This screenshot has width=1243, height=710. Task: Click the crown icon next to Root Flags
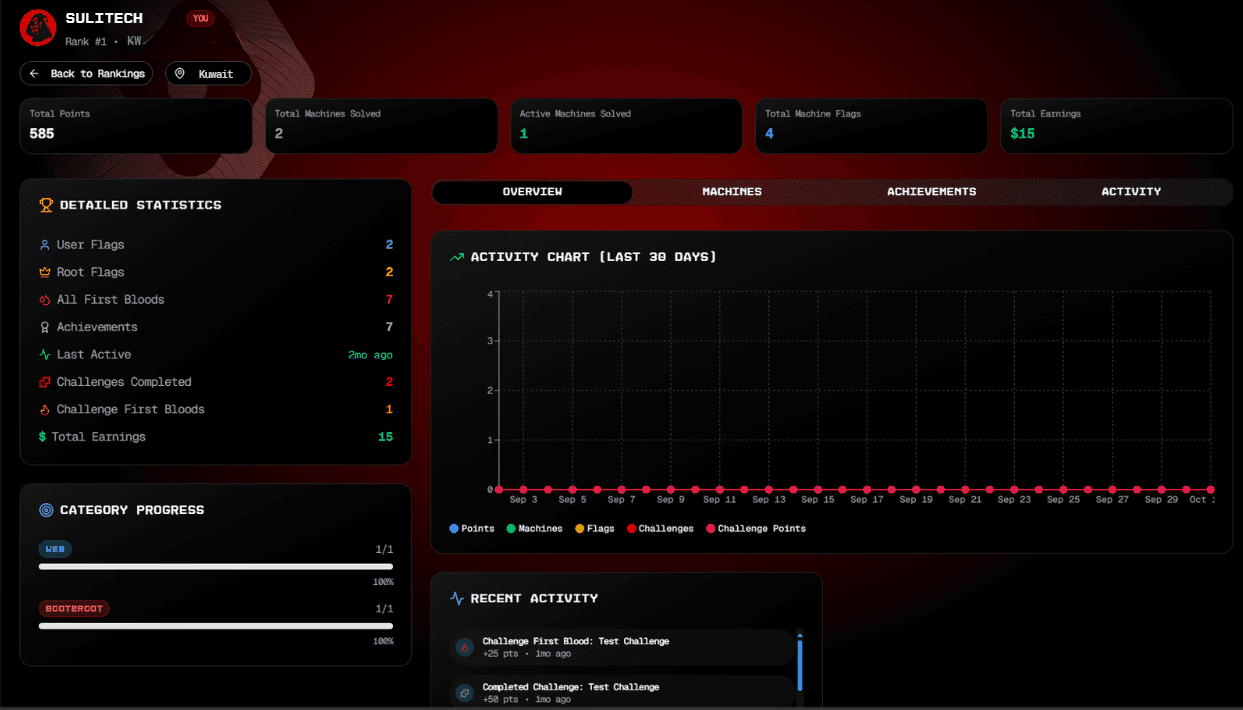click(44, 272)
